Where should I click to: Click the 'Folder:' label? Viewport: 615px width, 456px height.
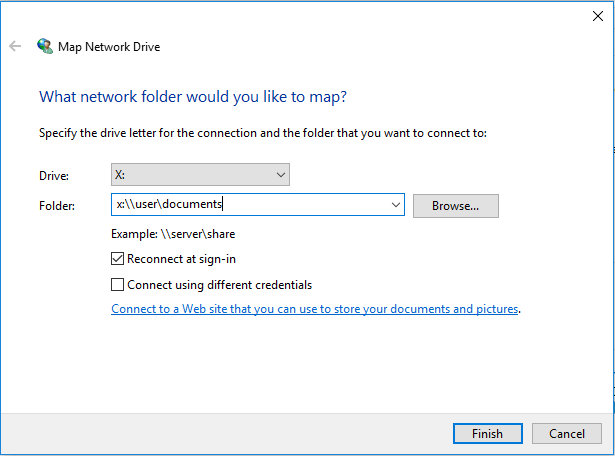tap(57, 206)
